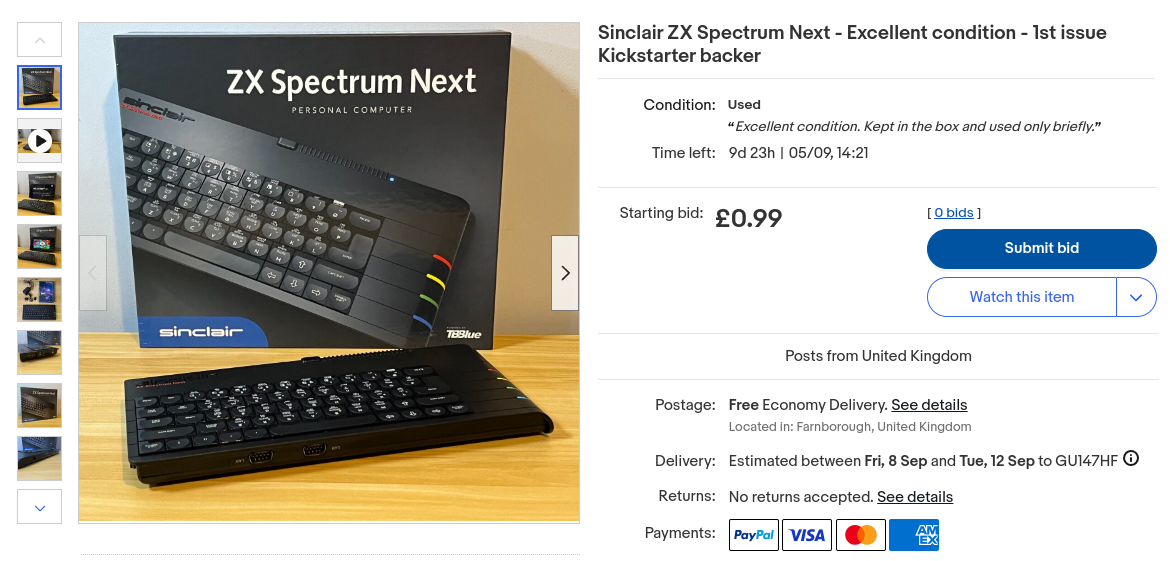Add listing via Watch this item
The height and width of the screenshot is (561, 1170).
(x=1021, y=297)
